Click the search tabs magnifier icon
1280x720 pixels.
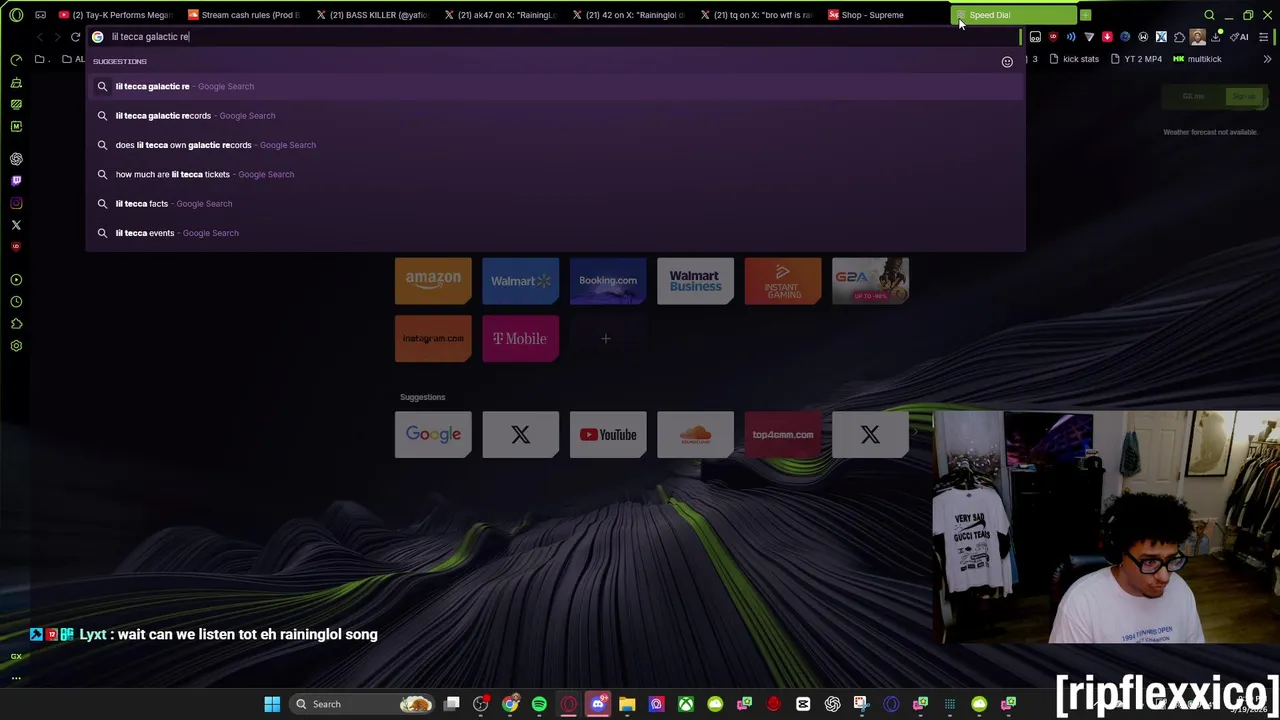(x=1209, y=15)
